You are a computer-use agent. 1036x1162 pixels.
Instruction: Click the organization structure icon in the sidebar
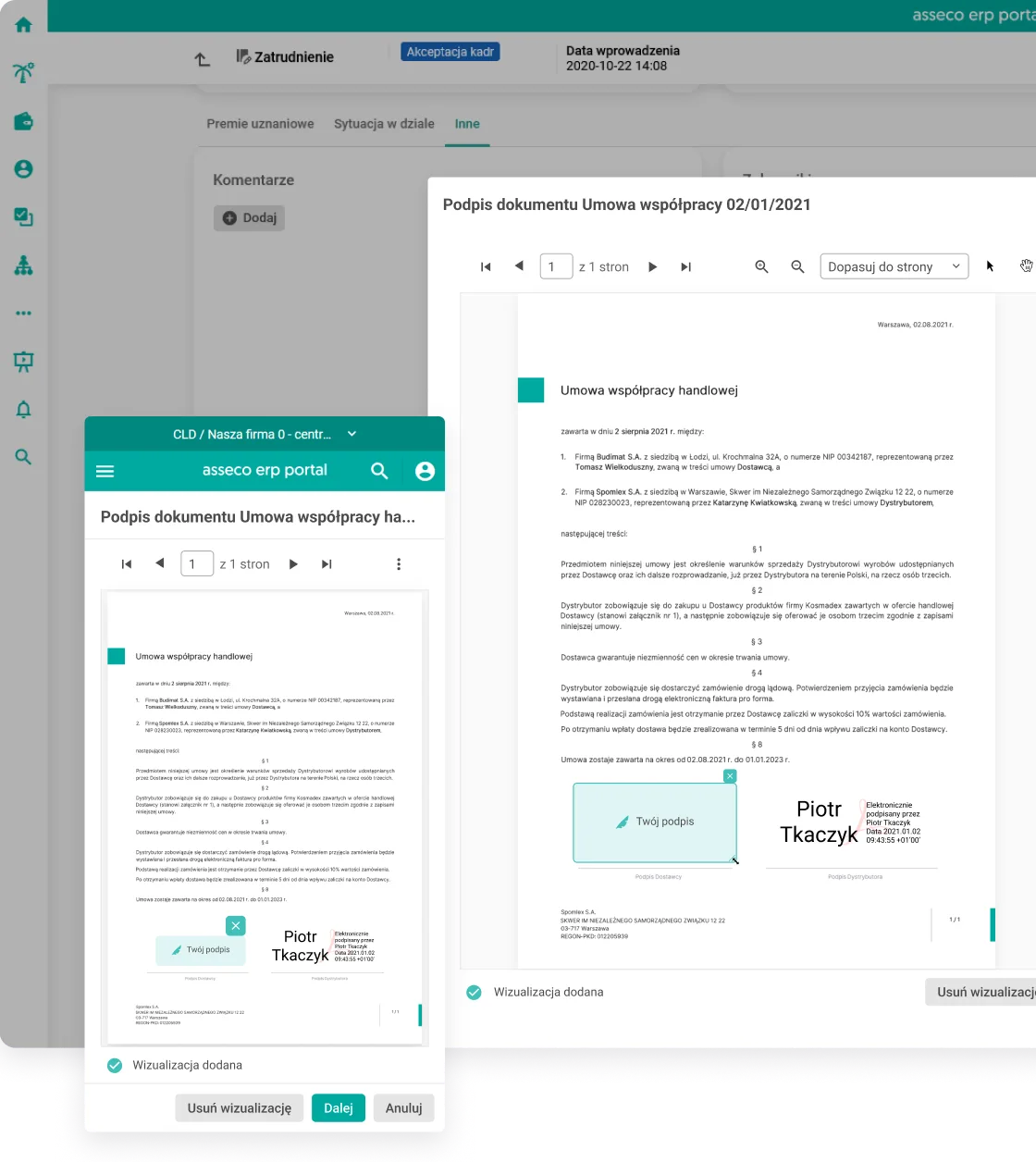(24, 266)
